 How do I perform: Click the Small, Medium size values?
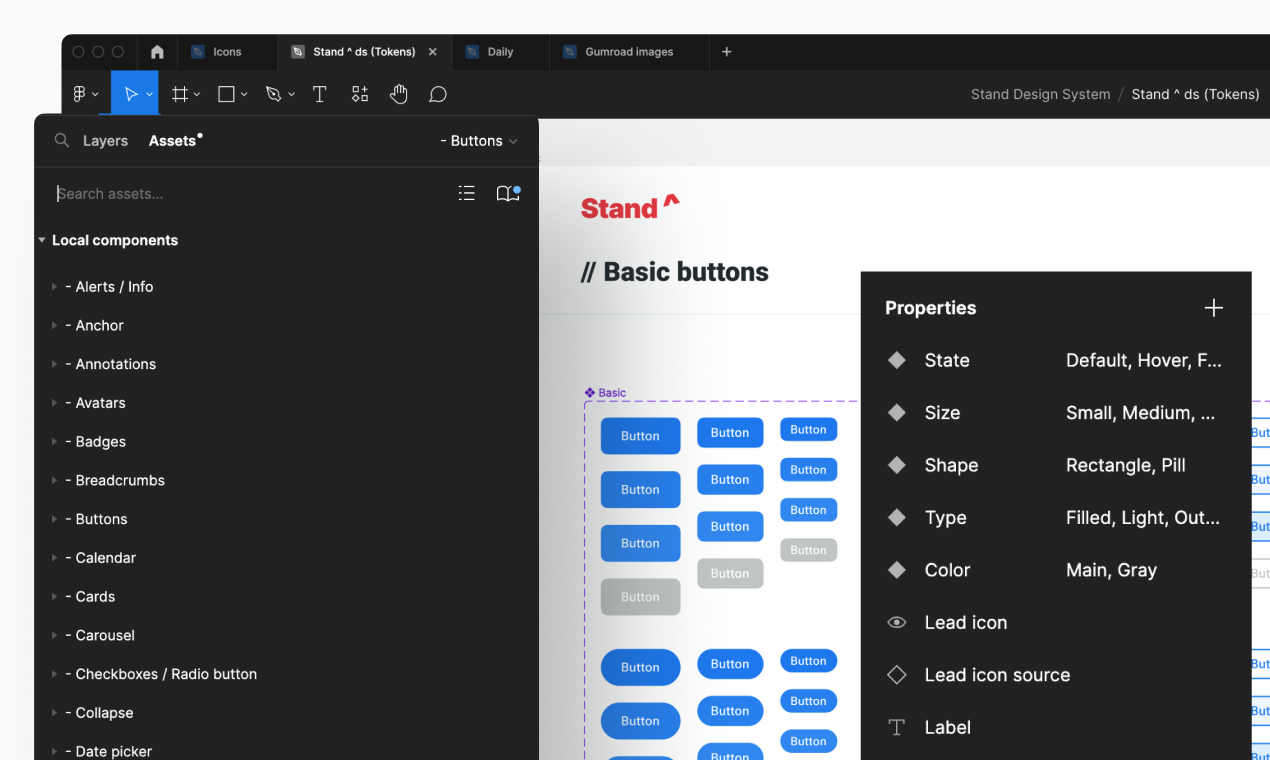[1141, 413]
